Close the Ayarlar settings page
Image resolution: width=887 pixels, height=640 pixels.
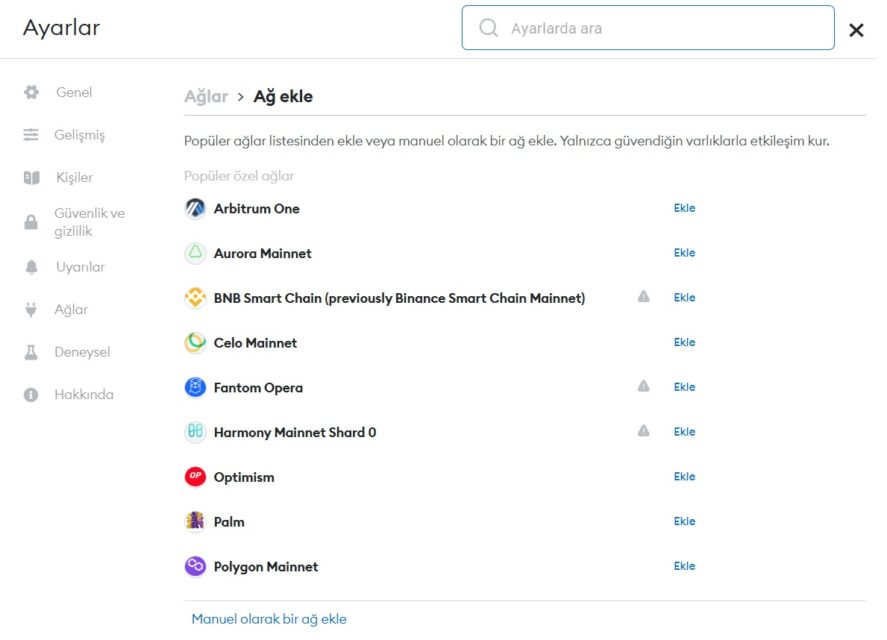tap(856, 30)
